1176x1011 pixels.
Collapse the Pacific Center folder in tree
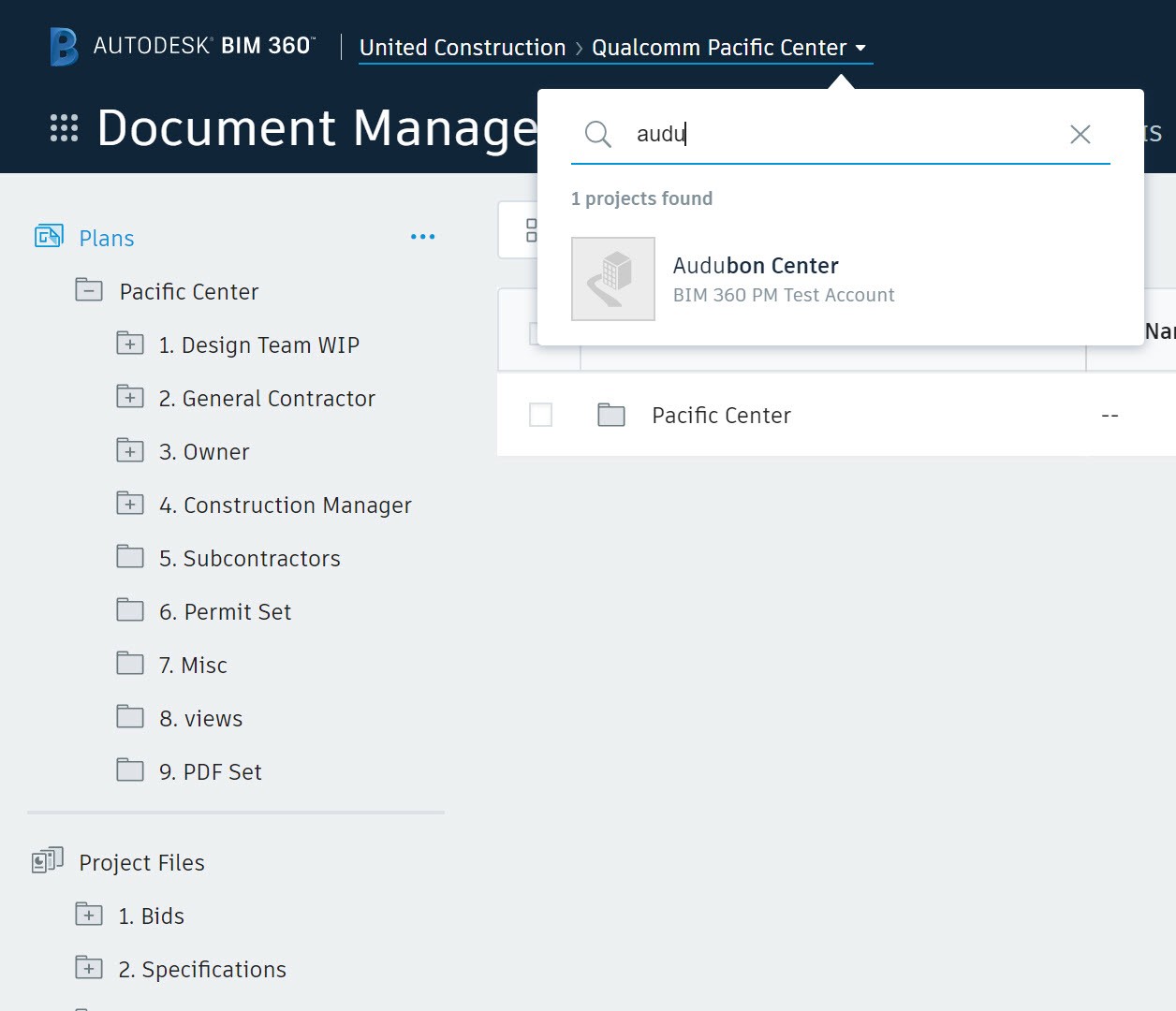pos(89,290)
